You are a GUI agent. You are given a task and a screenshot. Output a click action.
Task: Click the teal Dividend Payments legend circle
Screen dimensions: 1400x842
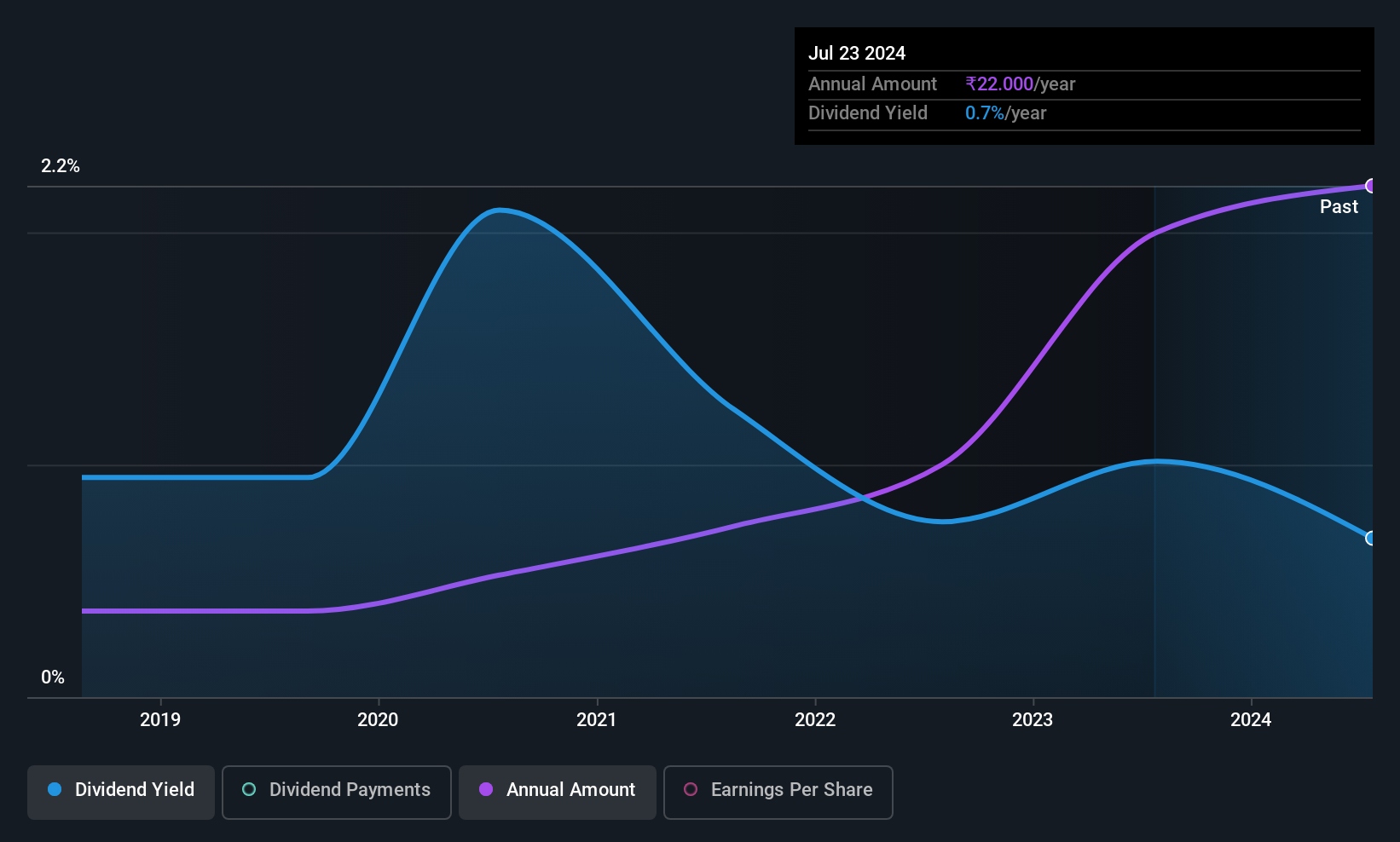pyautogui.click(x=249, y=789)
